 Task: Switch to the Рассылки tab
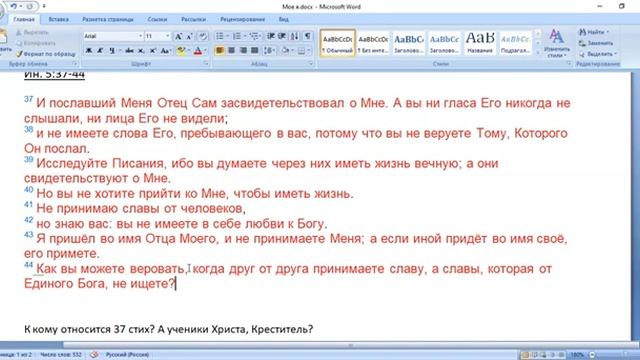[193, 19]
